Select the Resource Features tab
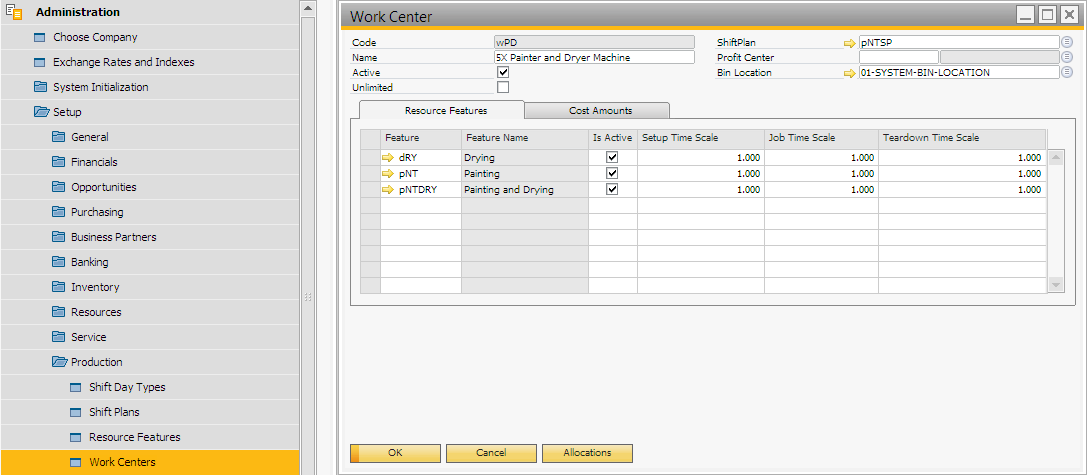 pos(441,111)
